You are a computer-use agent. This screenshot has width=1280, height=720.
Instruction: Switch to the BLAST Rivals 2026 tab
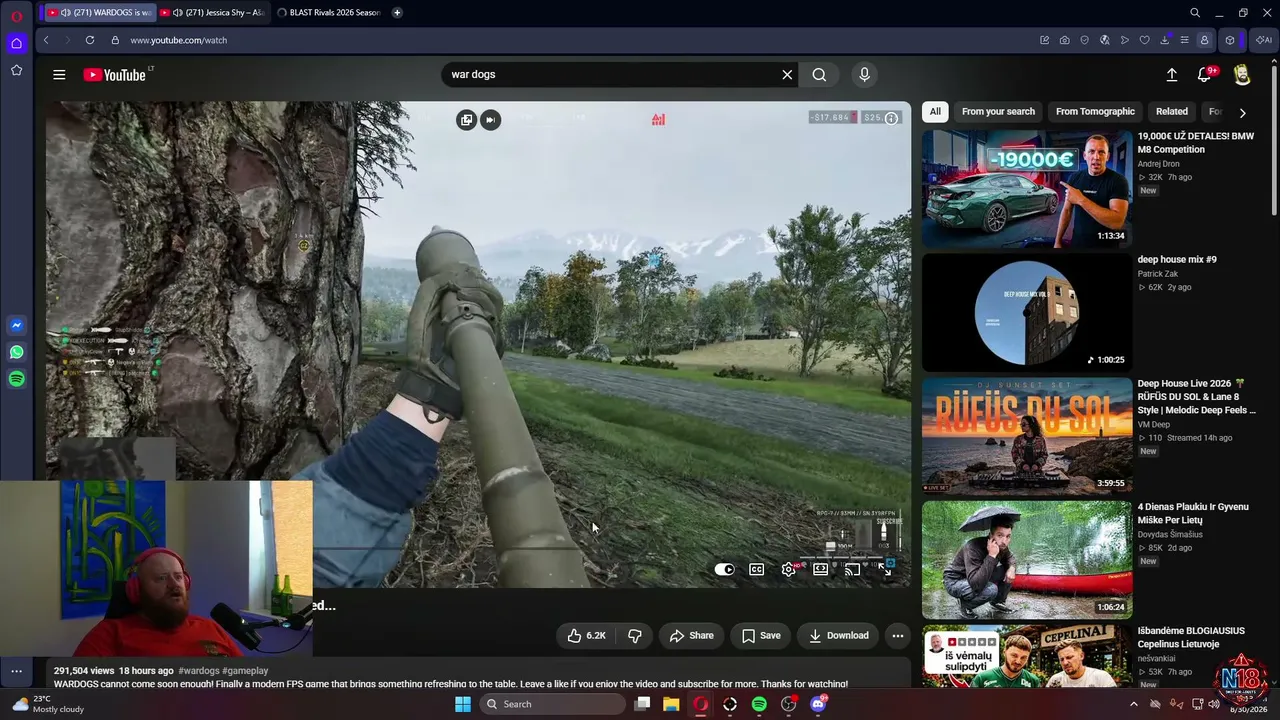click(328, 13)
